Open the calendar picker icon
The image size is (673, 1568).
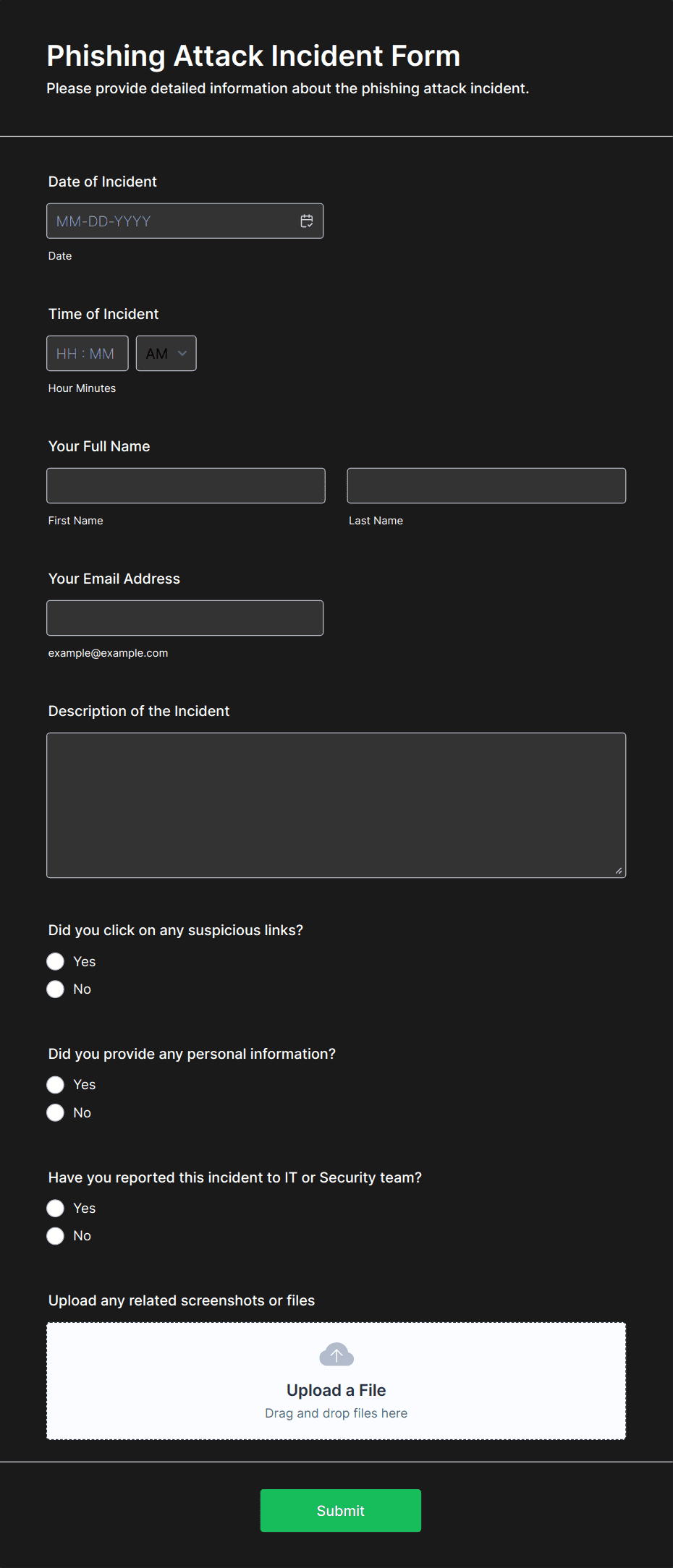307,221
